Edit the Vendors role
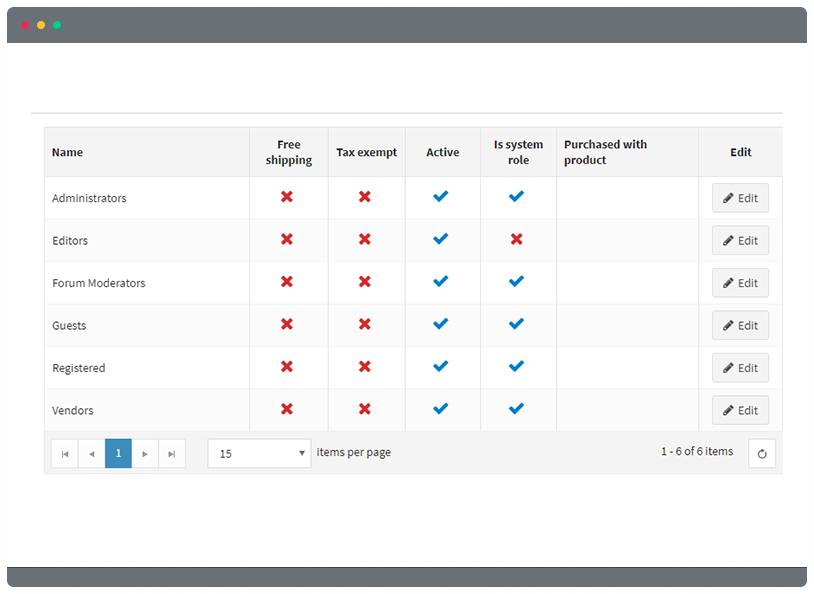Image resolution: width=814 pixels, height=594 pixels. pyautogui.click(x=740, y=411)
